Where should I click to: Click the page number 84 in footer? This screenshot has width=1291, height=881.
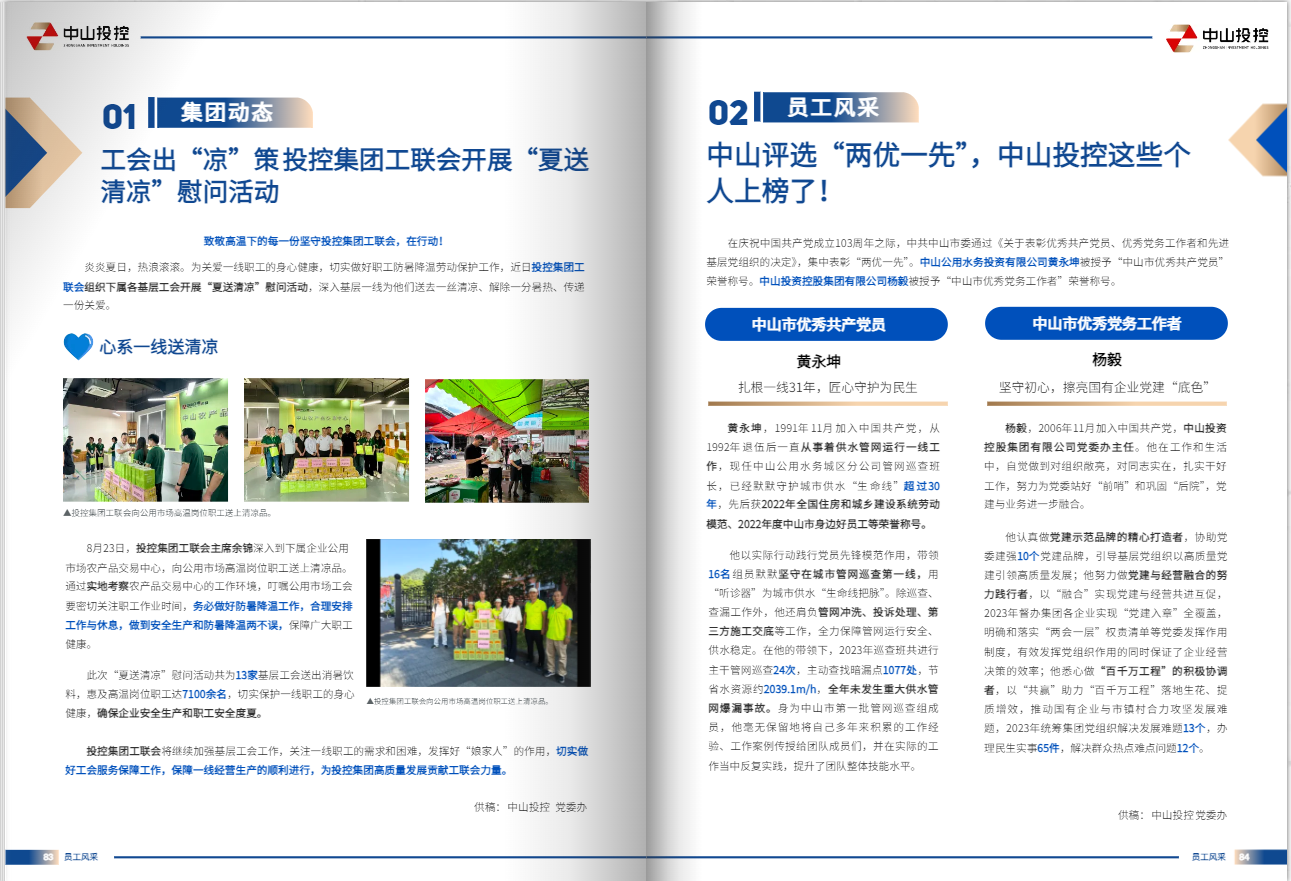[1244, 857]
